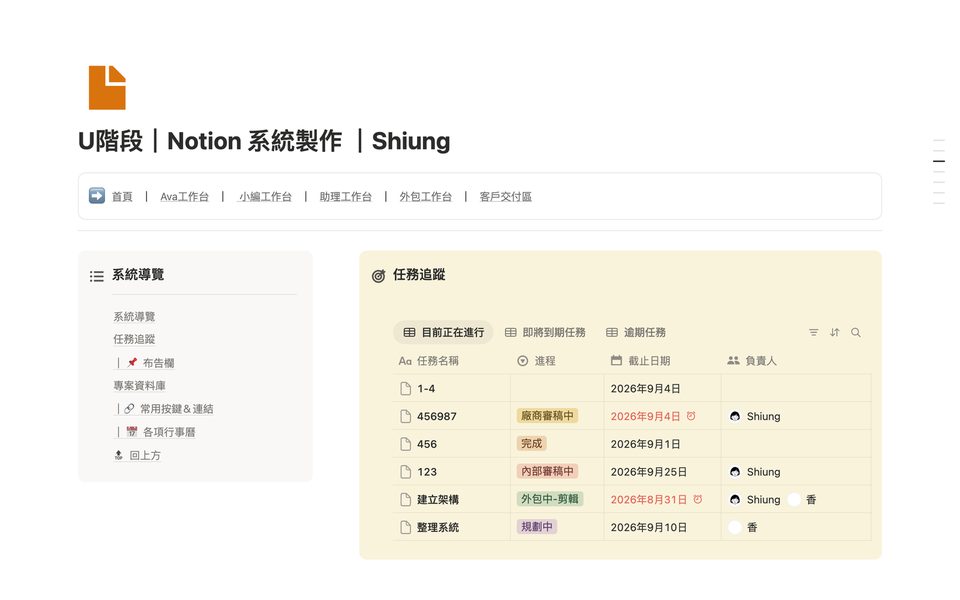Click the blue arrow icon beside 首頁

pos(97,195)
